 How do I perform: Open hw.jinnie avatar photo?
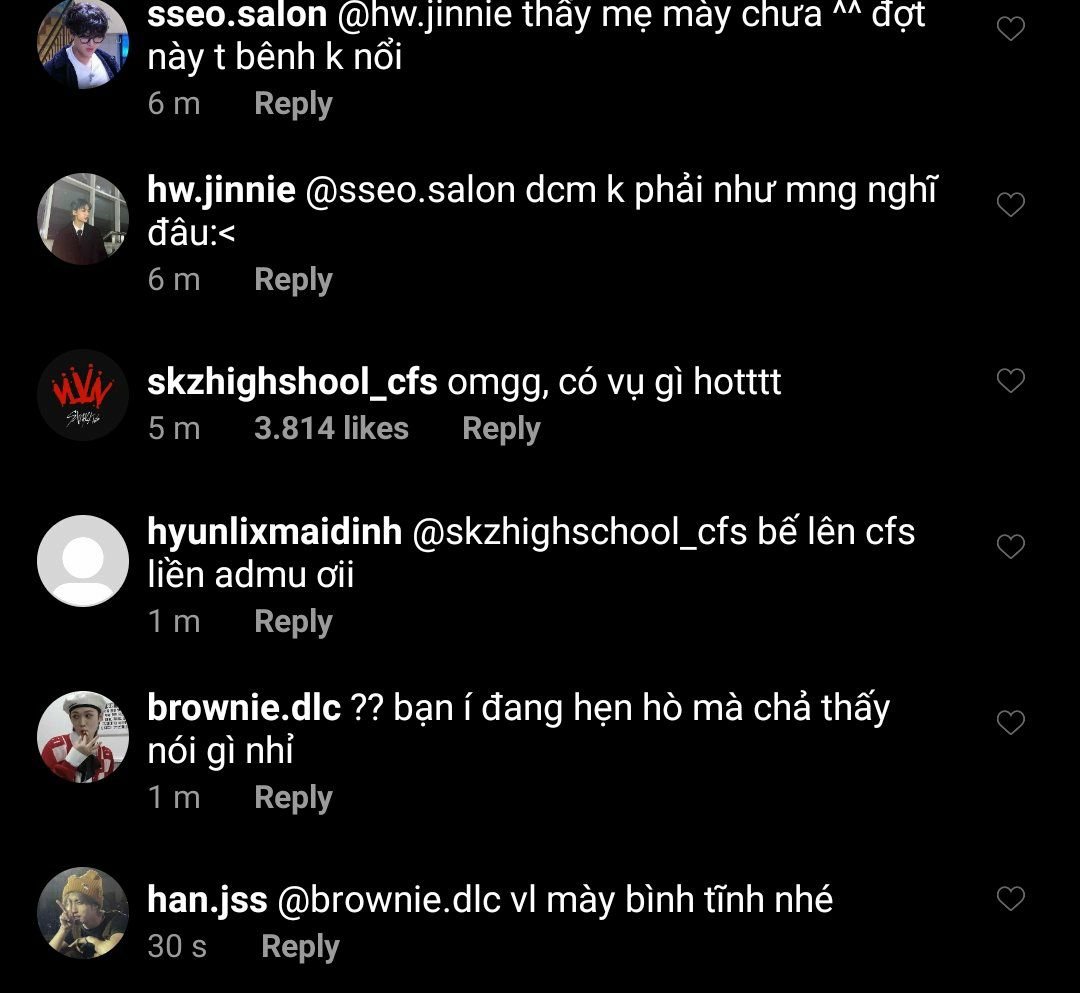83,219
